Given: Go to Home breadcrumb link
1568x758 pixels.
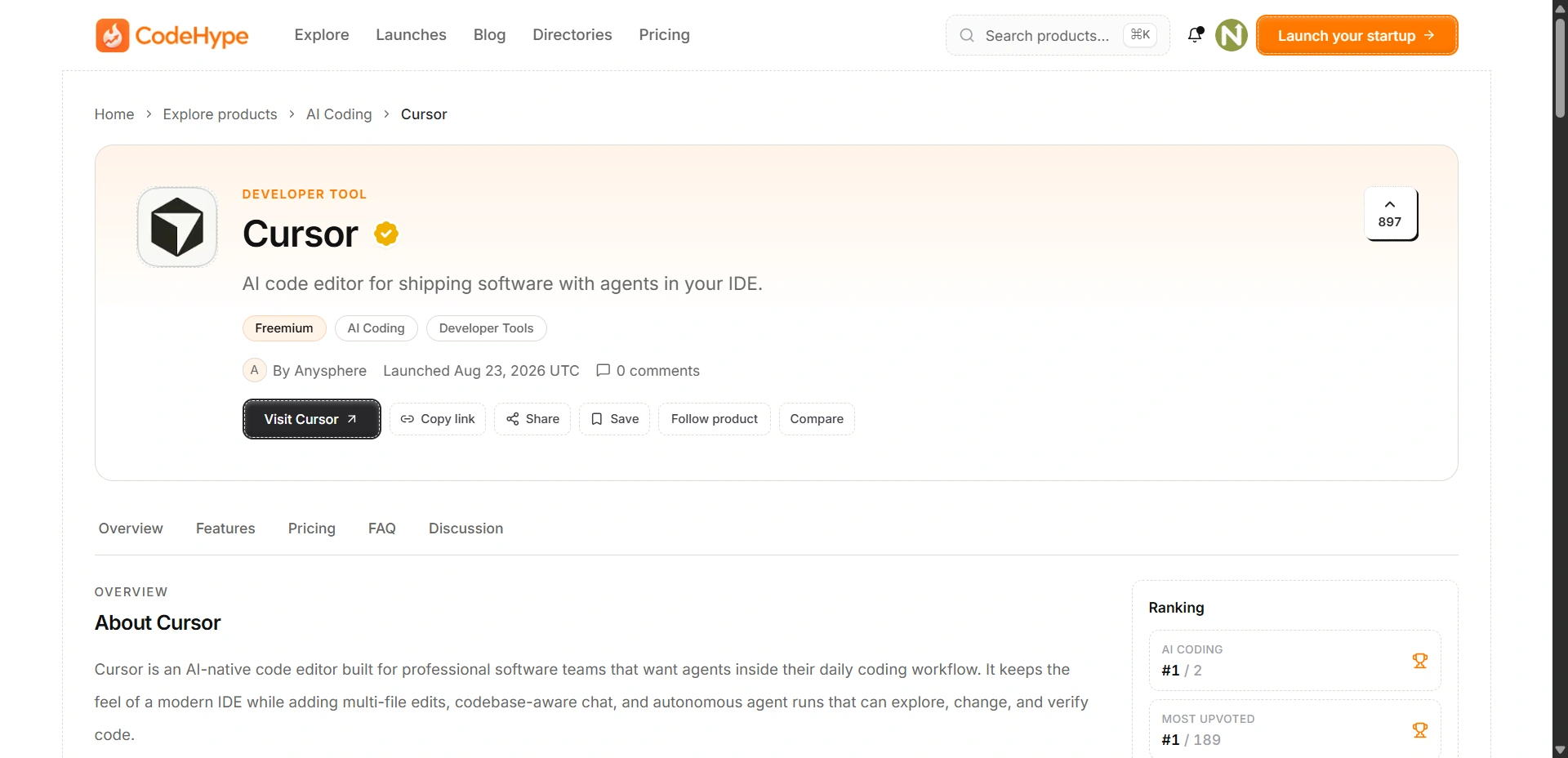Looking at the screenshot, I should coord(114,114).
